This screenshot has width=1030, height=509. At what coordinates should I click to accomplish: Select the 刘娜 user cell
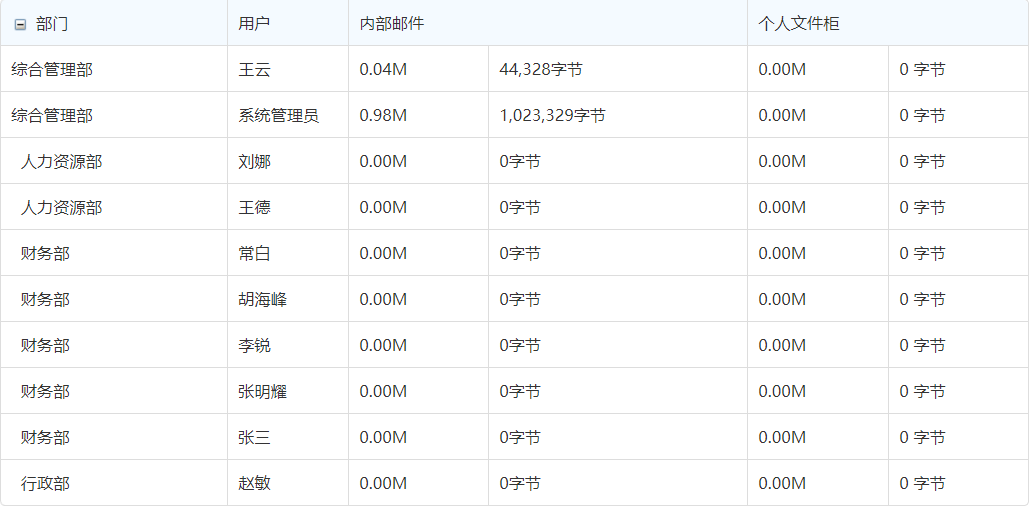[x=255, y=162]
